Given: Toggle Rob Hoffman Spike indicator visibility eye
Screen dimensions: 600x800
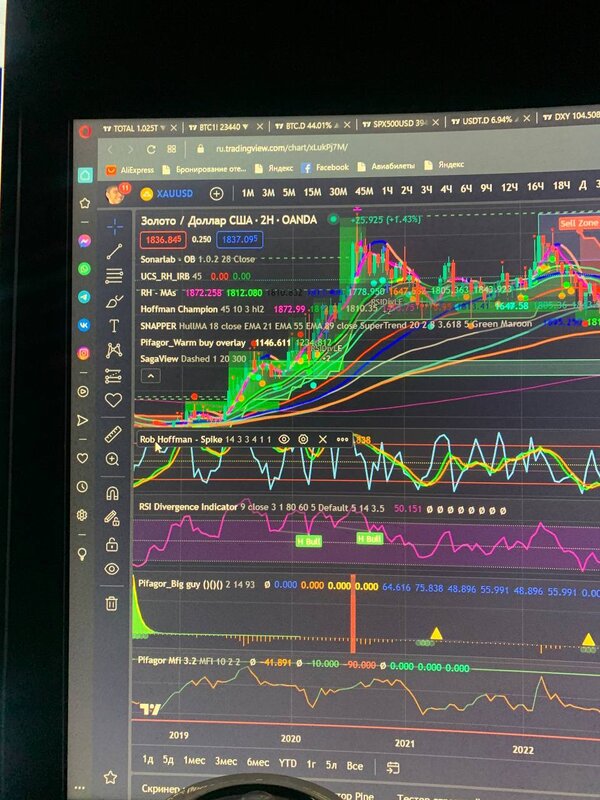Looking at the screenshot, I should 284,439.
